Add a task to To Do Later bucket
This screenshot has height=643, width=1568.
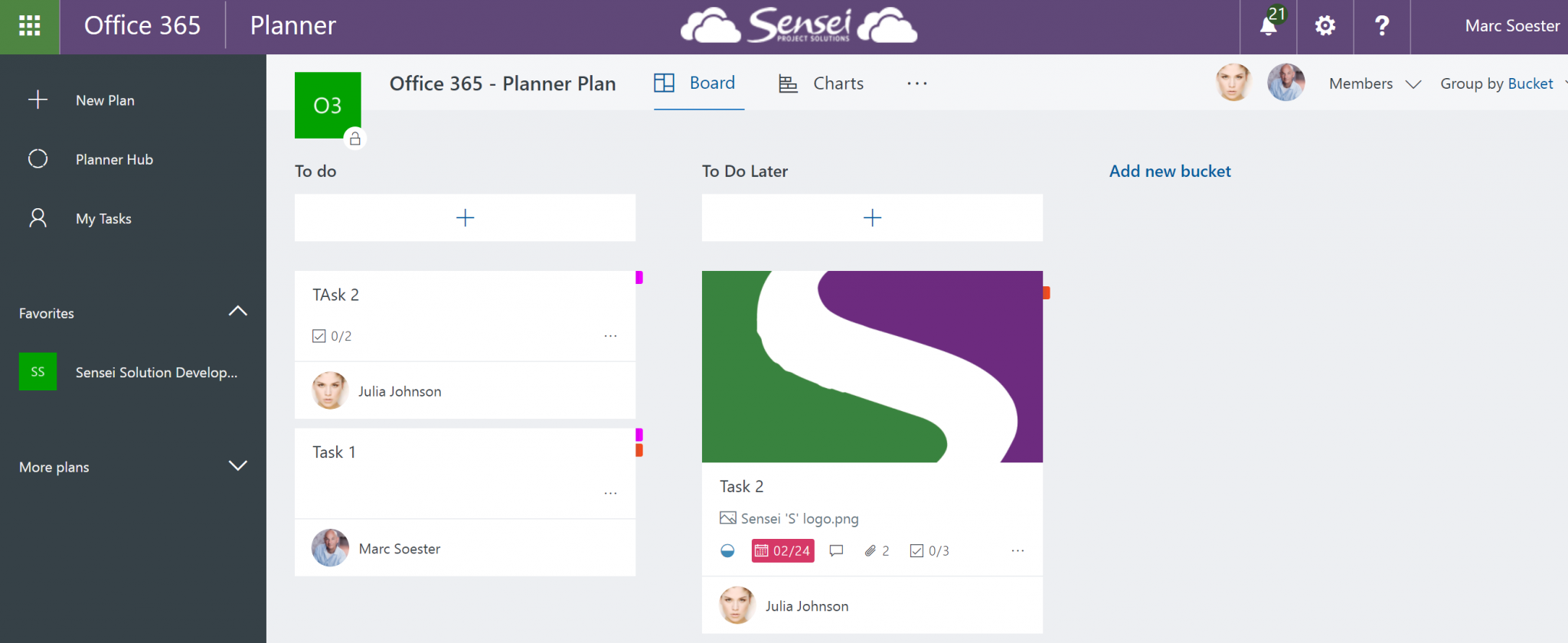(x=872, y=217)
